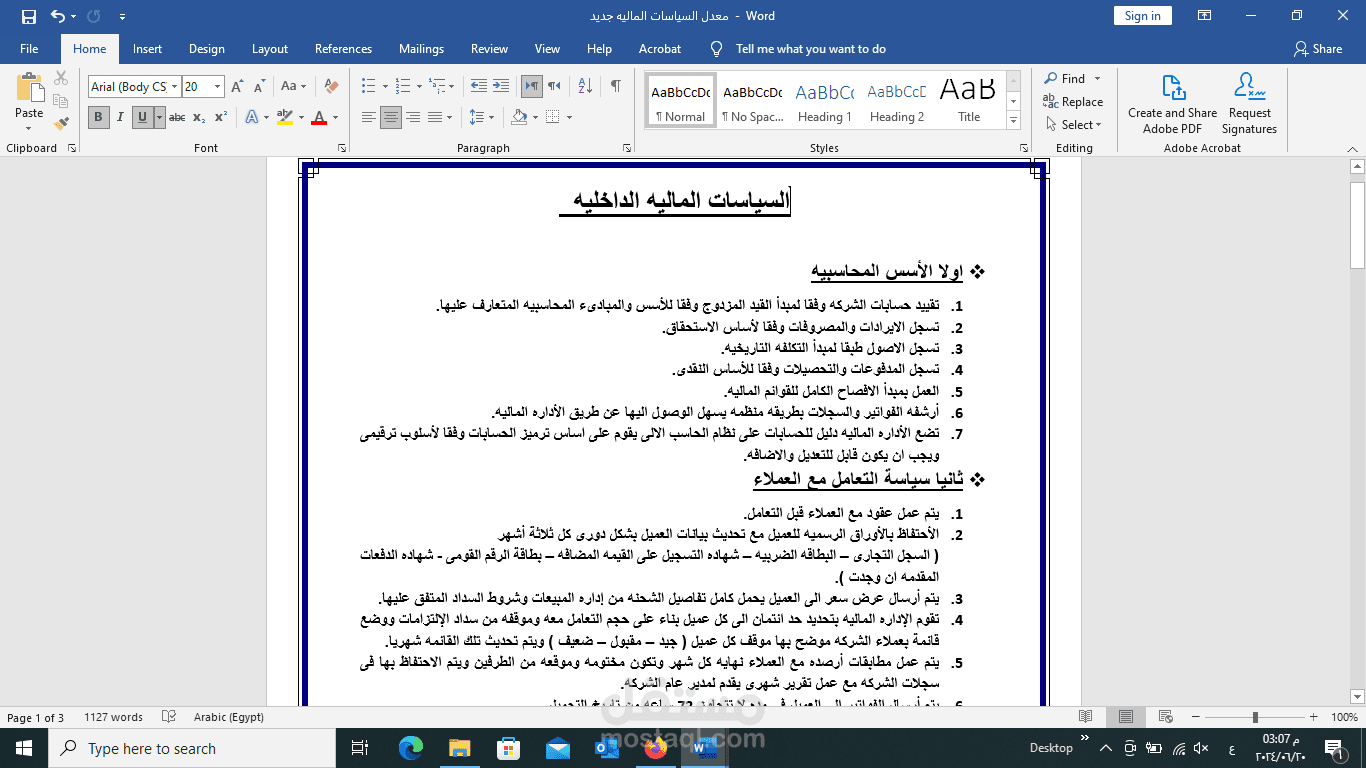The image size is (1366, 768).
Task: Click the zoom slider in status bar
Action: pyautogui.click(x=1255, y=717)
